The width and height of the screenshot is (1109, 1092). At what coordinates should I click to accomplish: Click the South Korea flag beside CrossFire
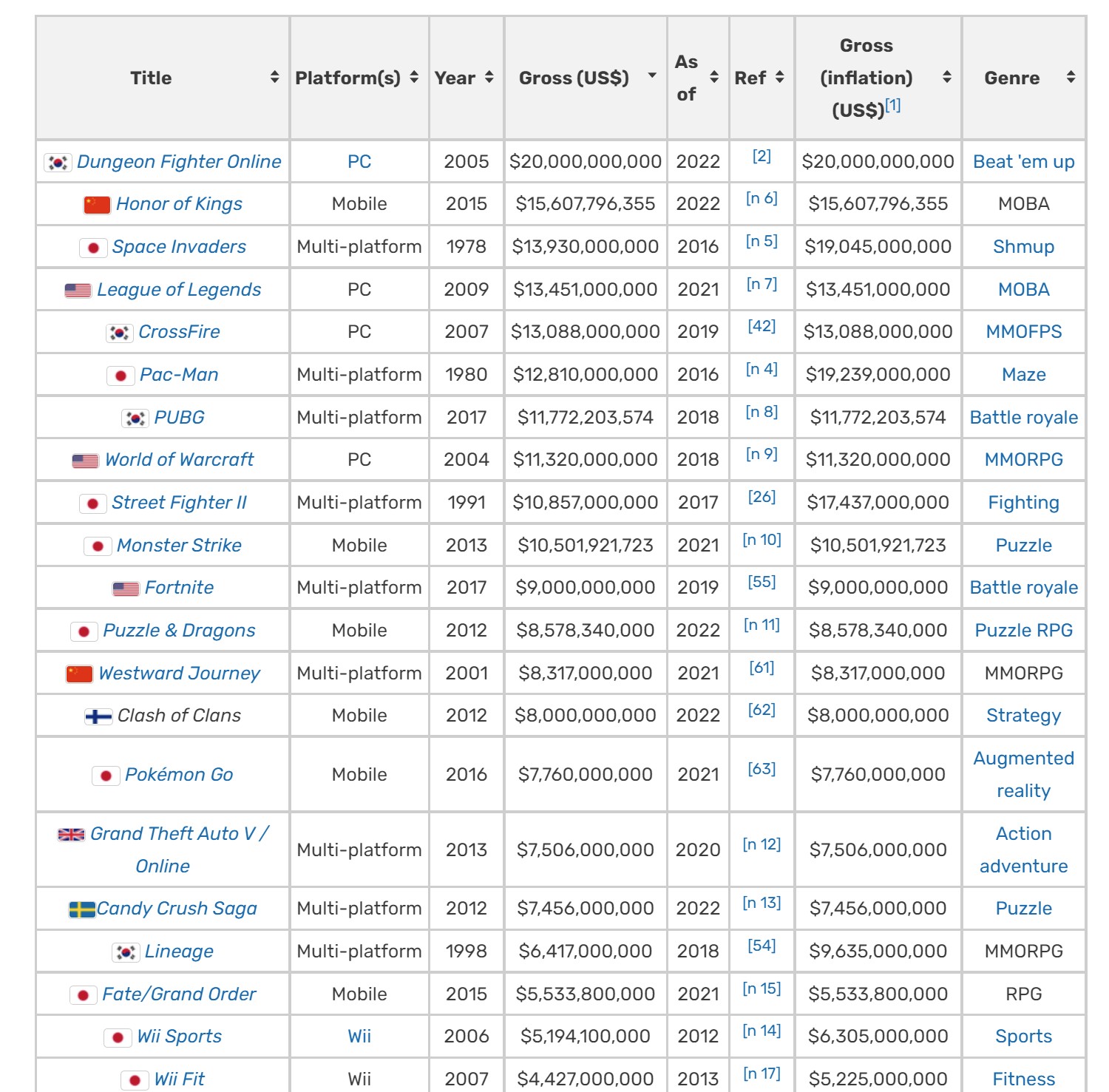[x=119, y=333]
